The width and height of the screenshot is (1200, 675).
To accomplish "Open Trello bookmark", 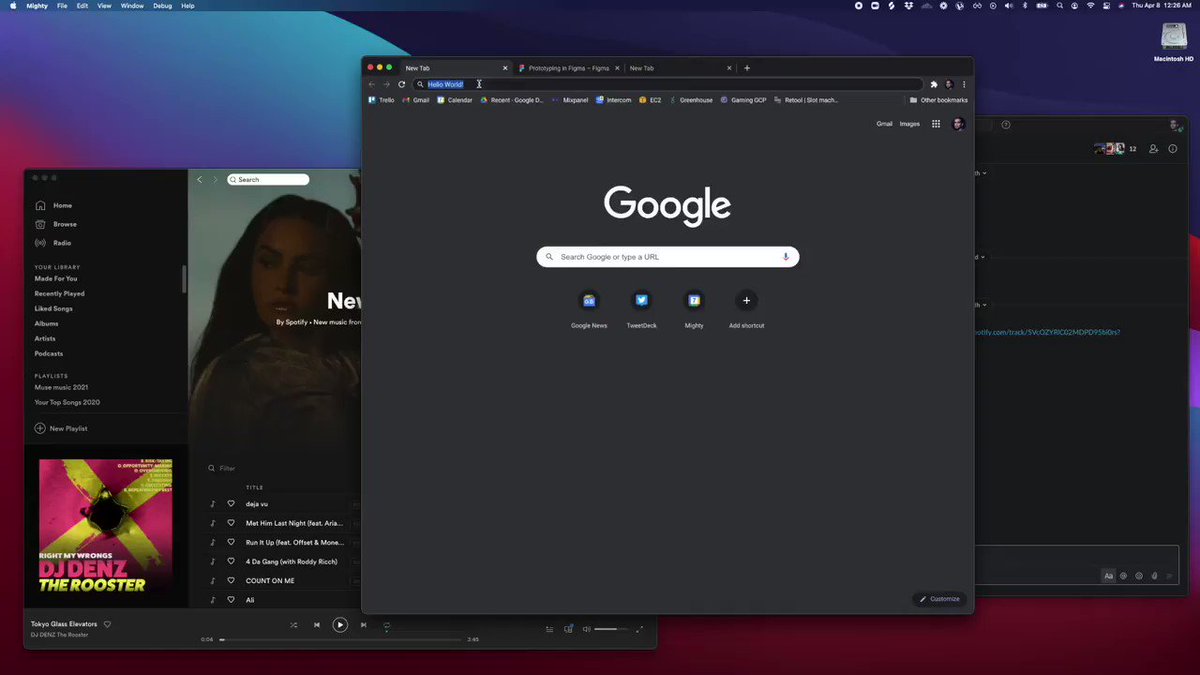I will coord(381,100).
